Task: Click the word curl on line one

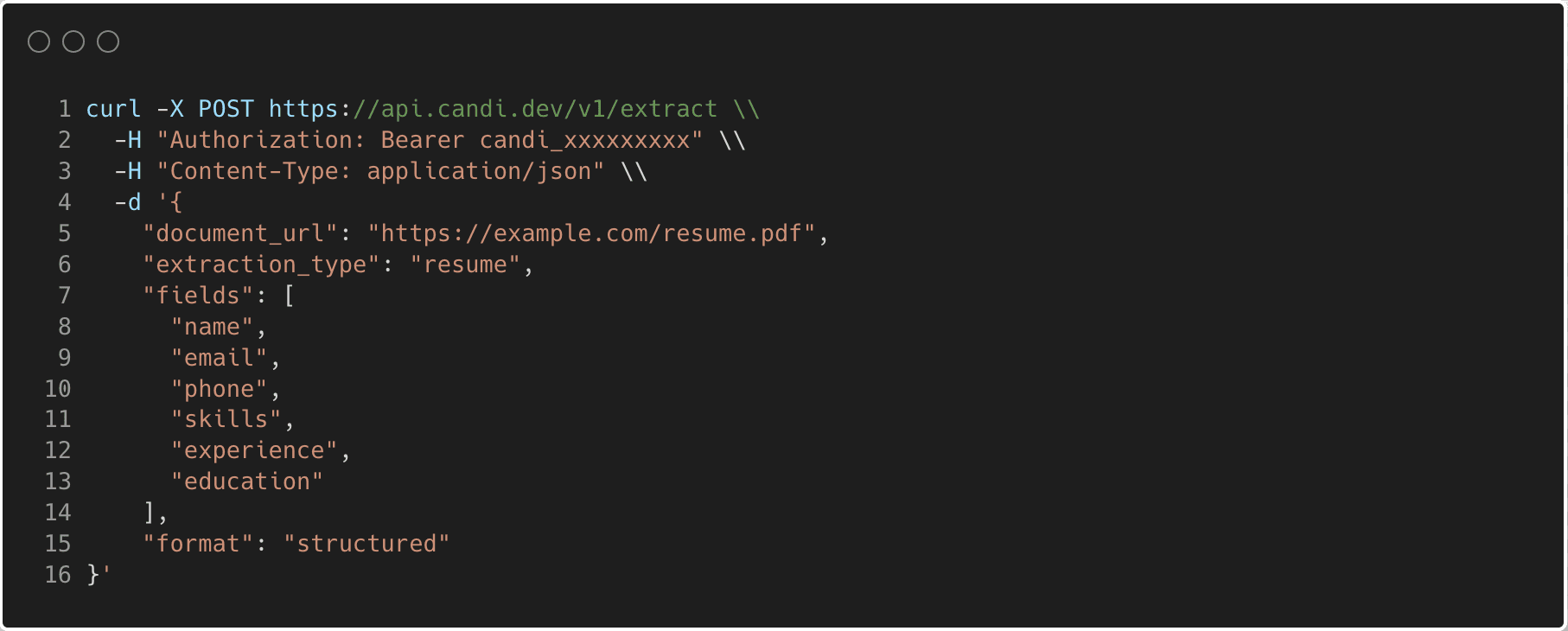Action: (113, 109)
